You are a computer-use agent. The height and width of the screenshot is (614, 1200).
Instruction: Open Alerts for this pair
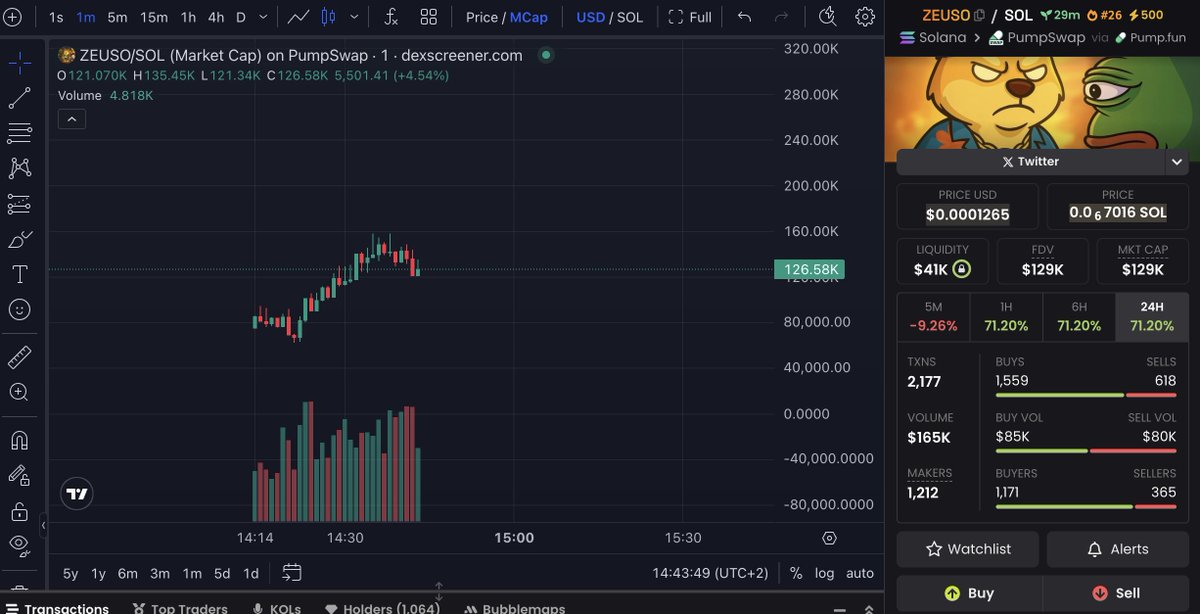tap(1118, 549)
